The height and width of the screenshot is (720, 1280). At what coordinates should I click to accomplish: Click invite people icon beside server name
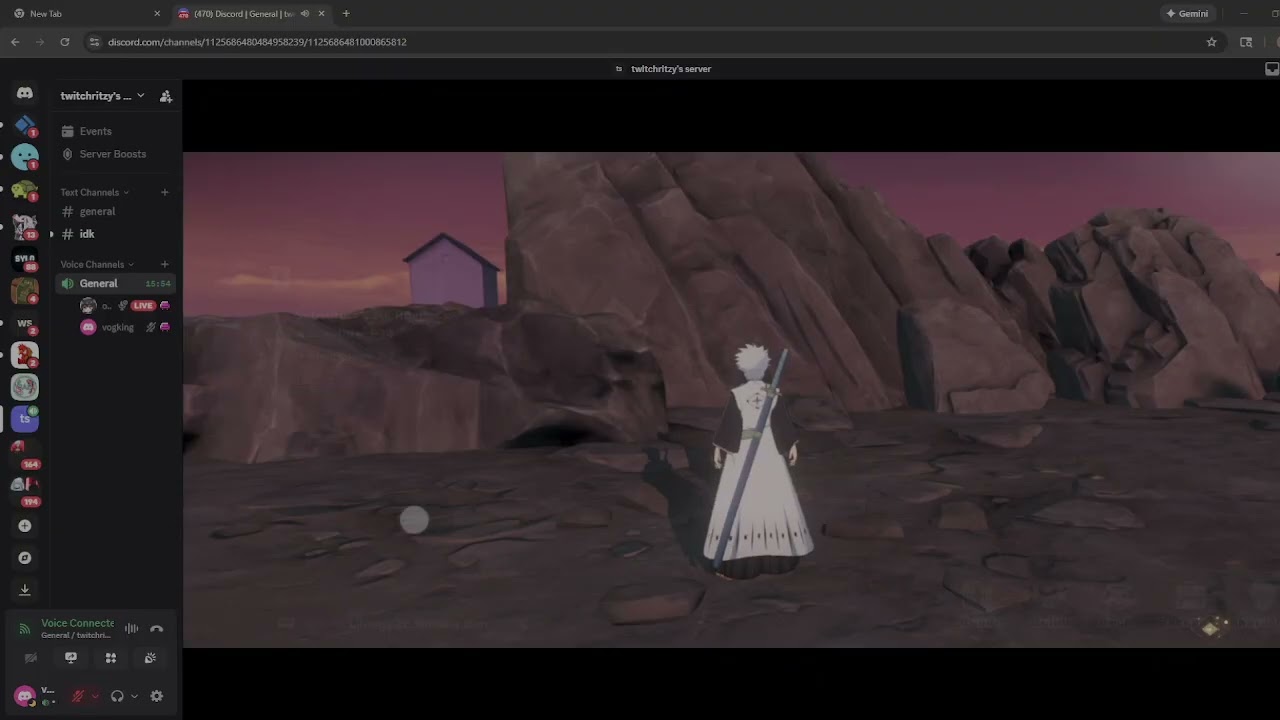(166, 96)
